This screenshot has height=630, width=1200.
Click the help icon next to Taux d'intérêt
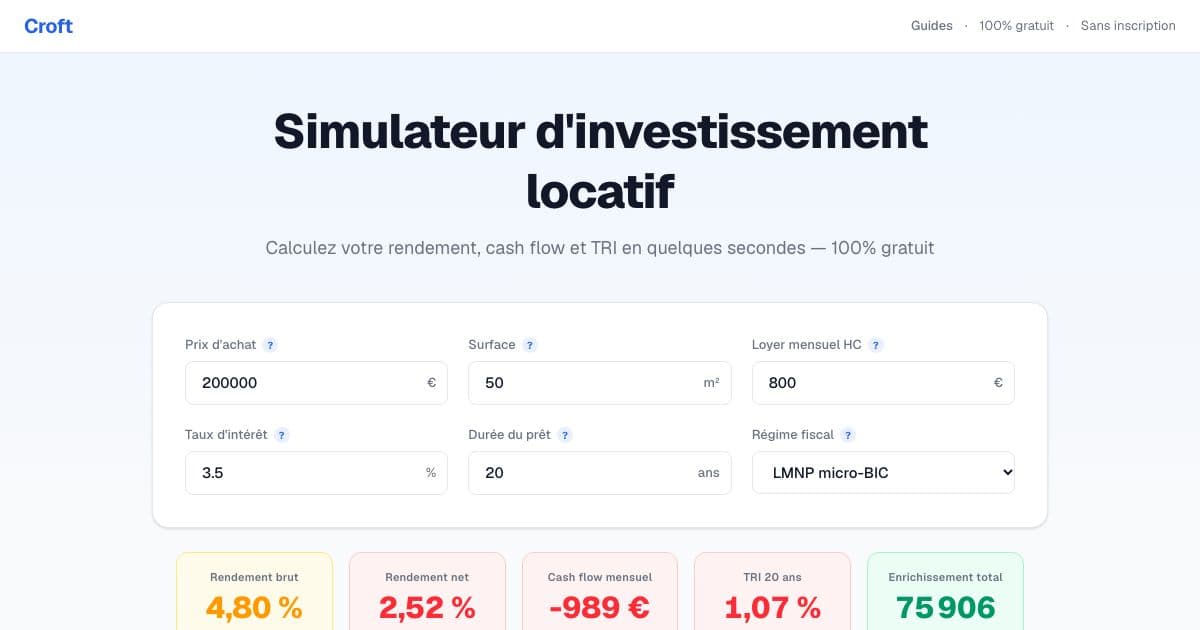coord(282,435)
